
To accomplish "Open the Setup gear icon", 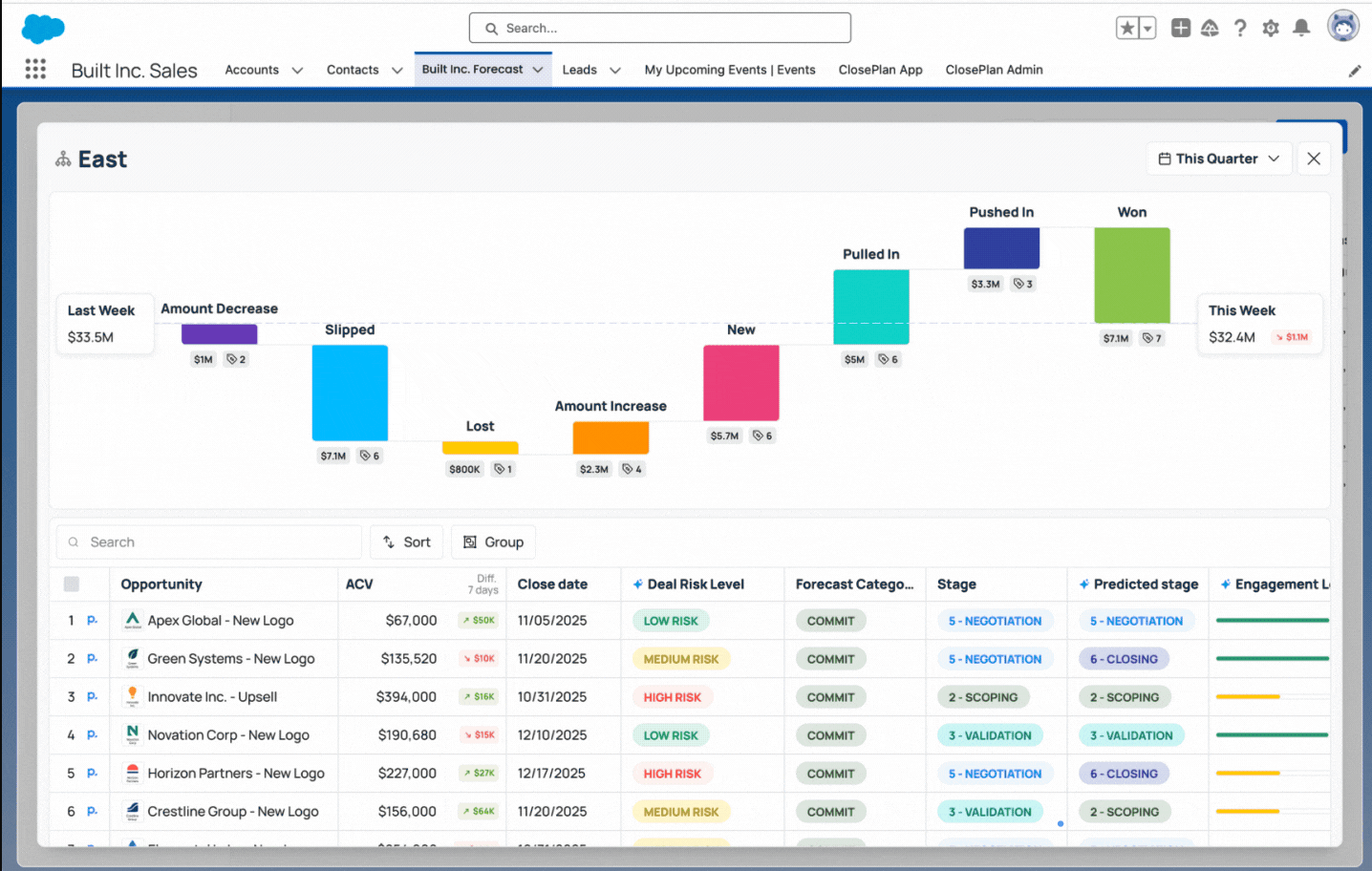I will coord(1271,28).
